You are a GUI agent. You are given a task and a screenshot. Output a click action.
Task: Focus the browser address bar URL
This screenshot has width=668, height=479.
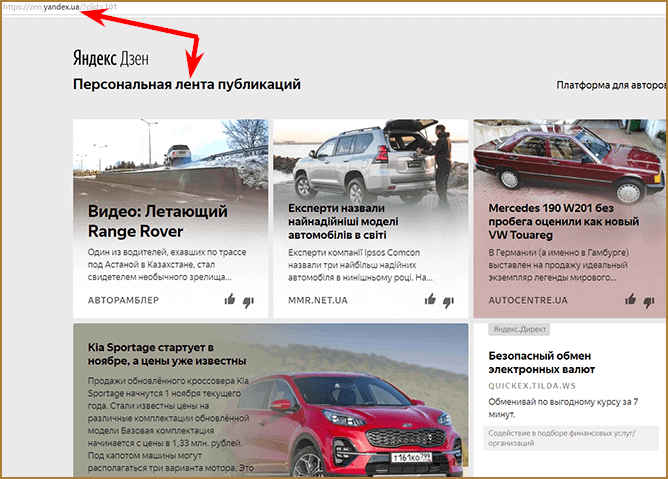60,7
